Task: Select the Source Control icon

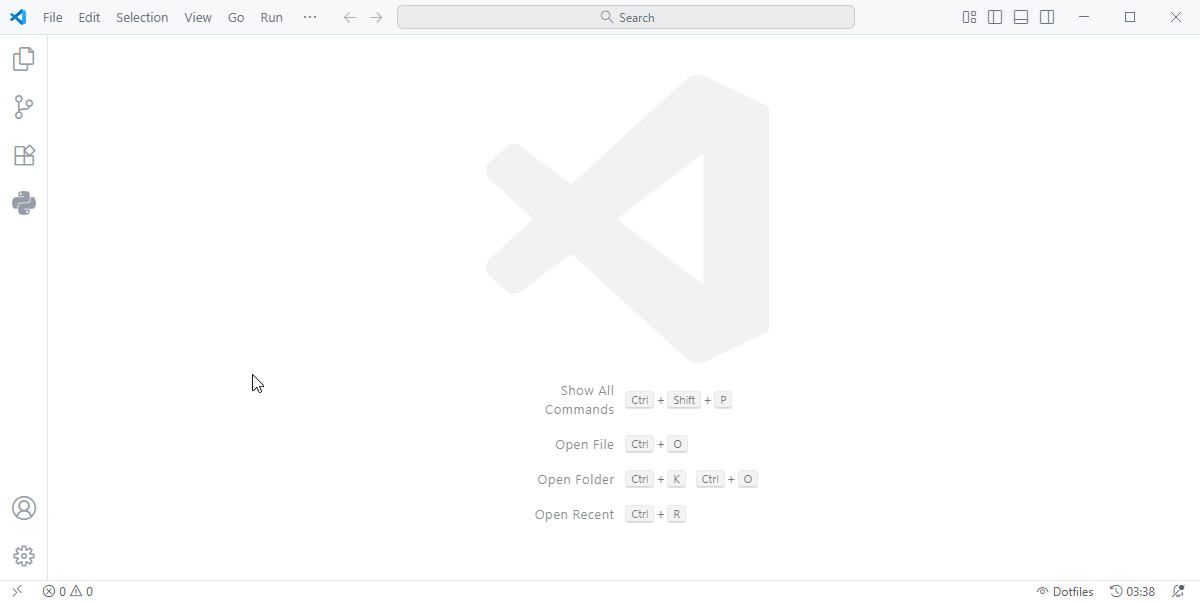Action: [x=23, y=107]
